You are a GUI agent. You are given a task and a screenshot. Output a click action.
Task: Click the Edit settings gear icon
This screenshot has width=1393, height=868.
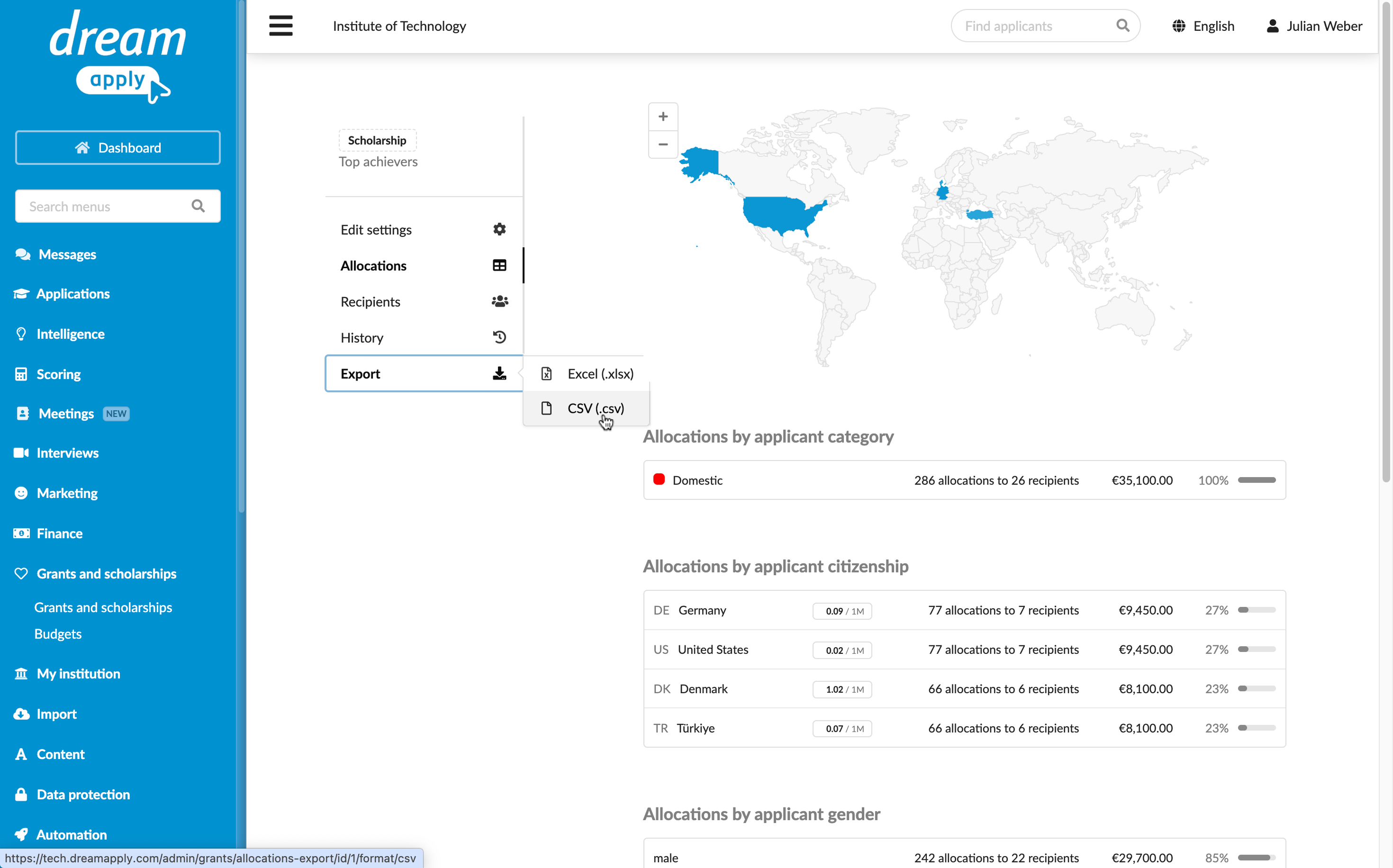[x=499, y=229]
